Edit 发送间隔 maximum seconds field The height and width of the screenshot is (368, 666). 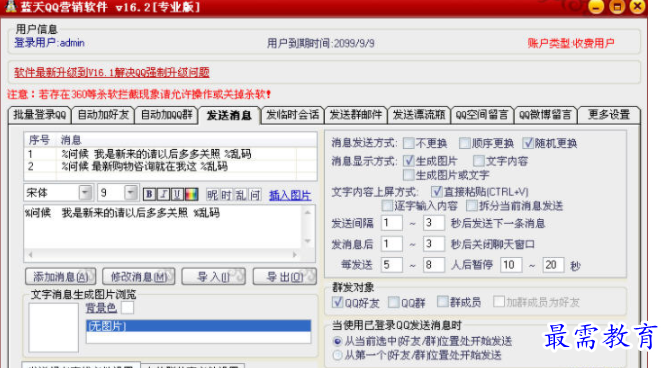[x=434, y=223]
